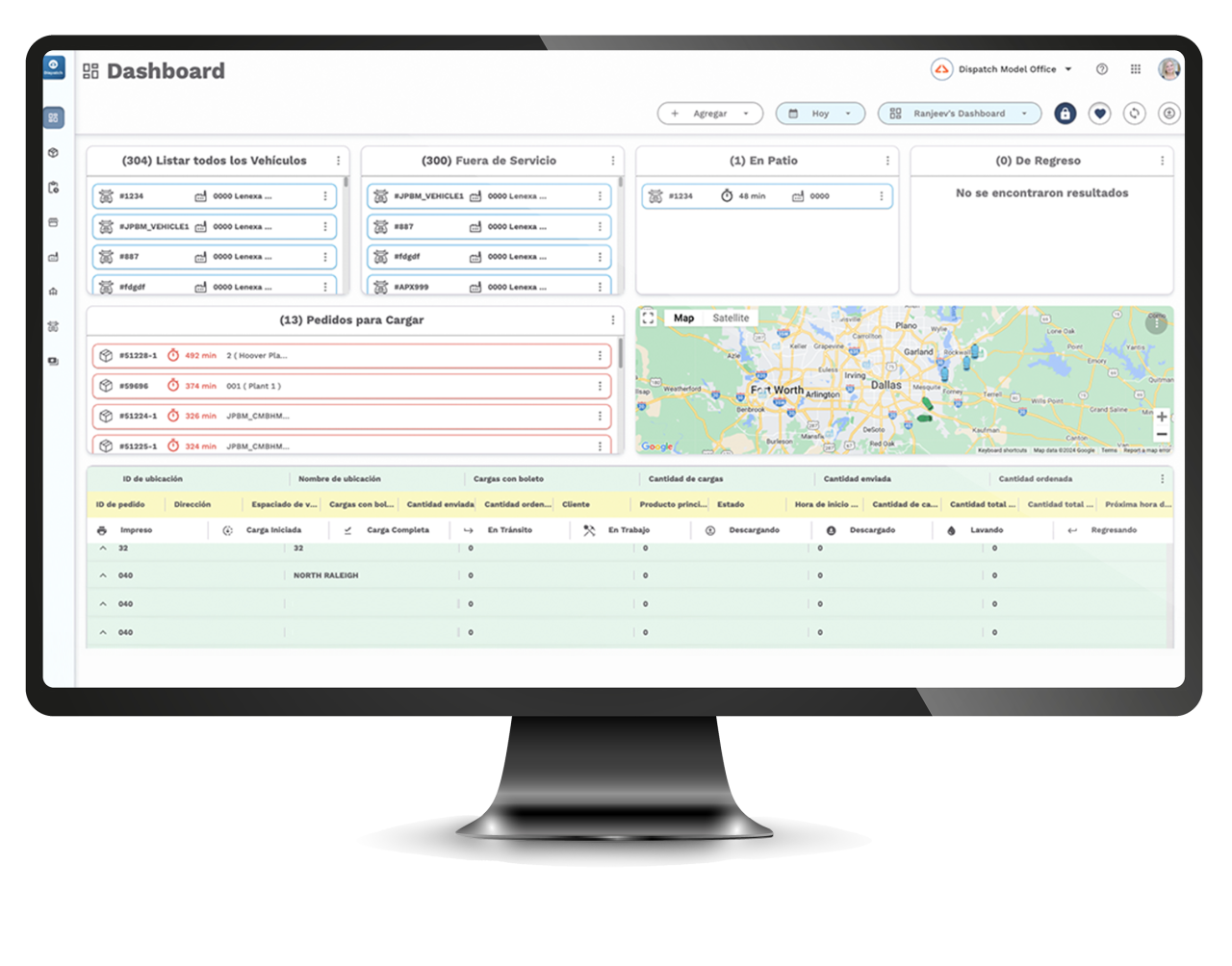Click the Nombre de ubicación column header
Screen dimensions: 1232x966
pos(339,478)
